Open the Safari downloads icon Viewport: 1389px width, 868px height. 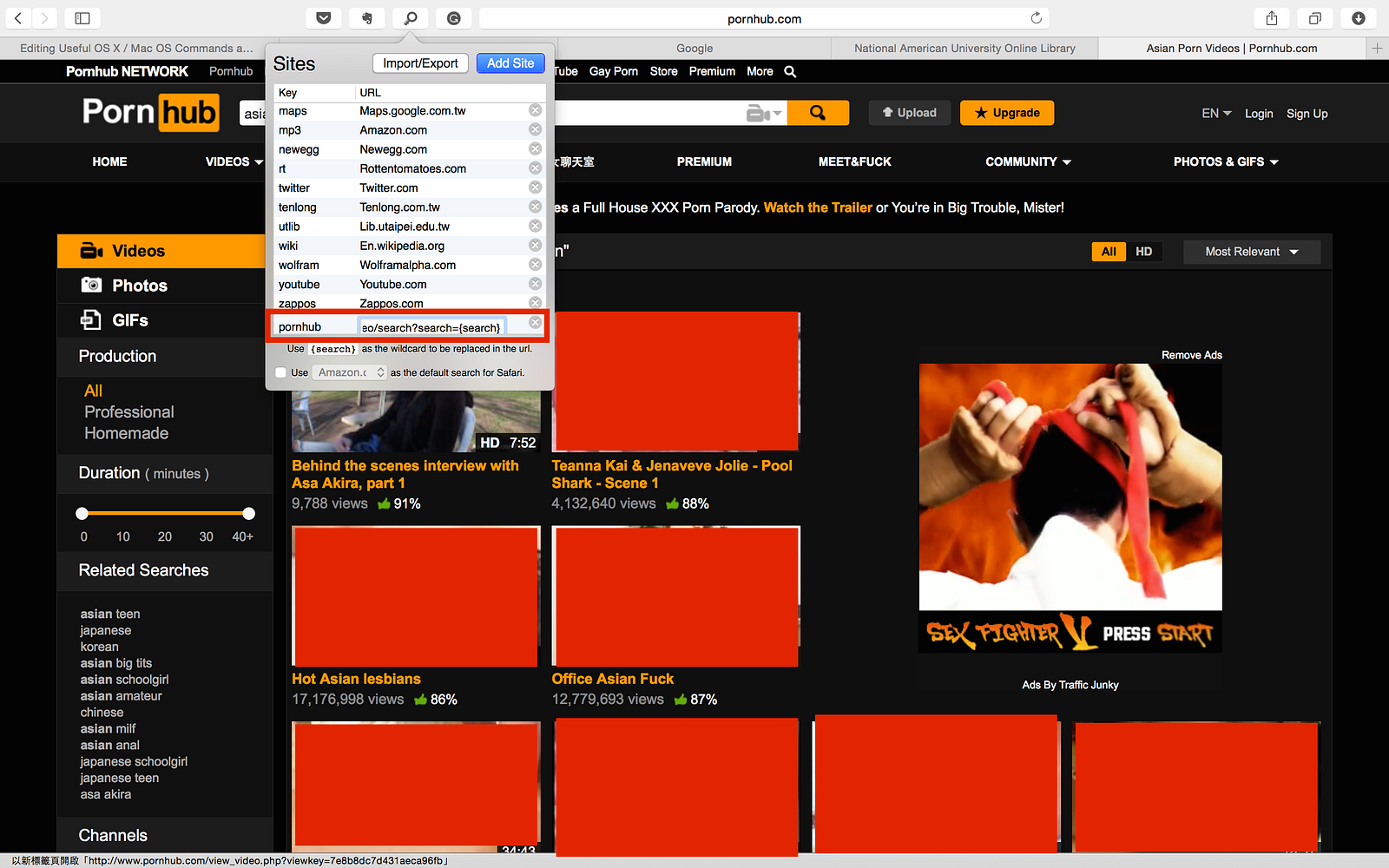tap(1359, 17)
